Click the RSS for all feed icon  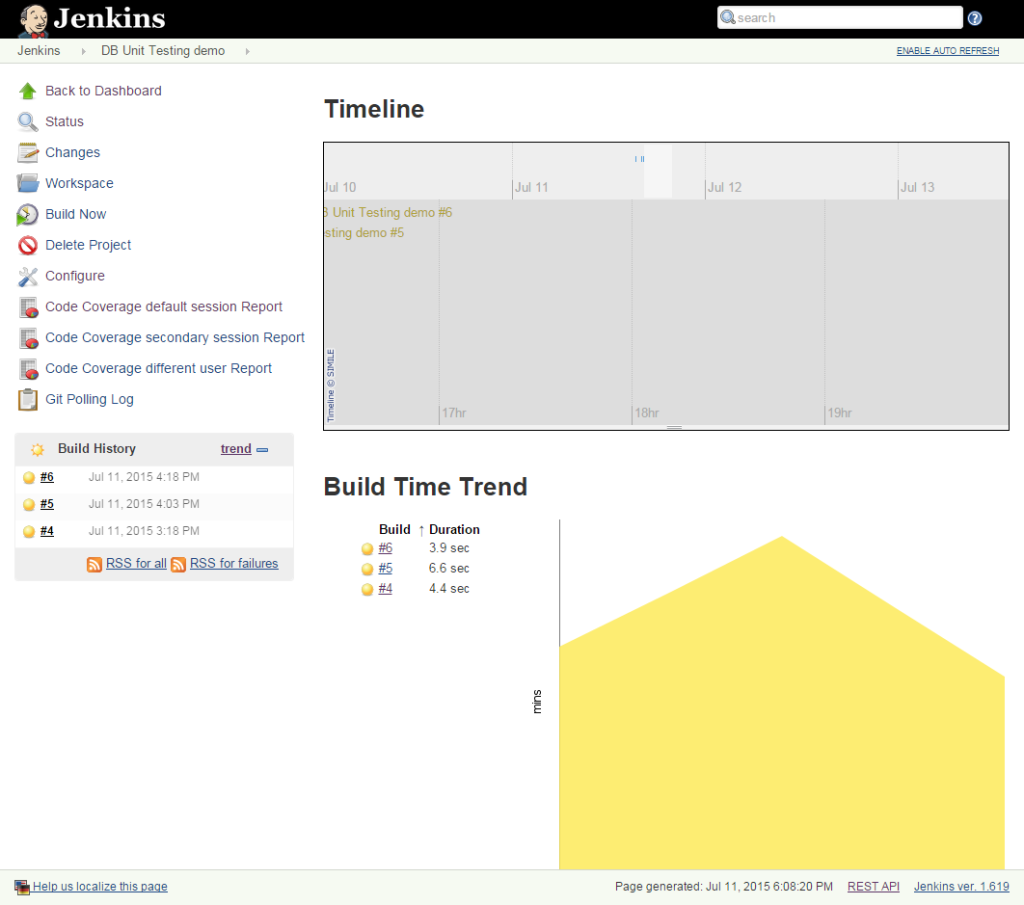(94, 564)
